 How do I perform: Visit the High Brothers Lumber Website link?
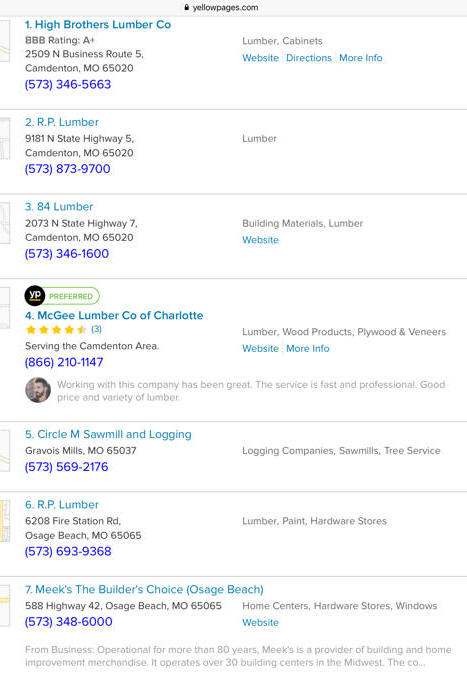click(260, 58)
